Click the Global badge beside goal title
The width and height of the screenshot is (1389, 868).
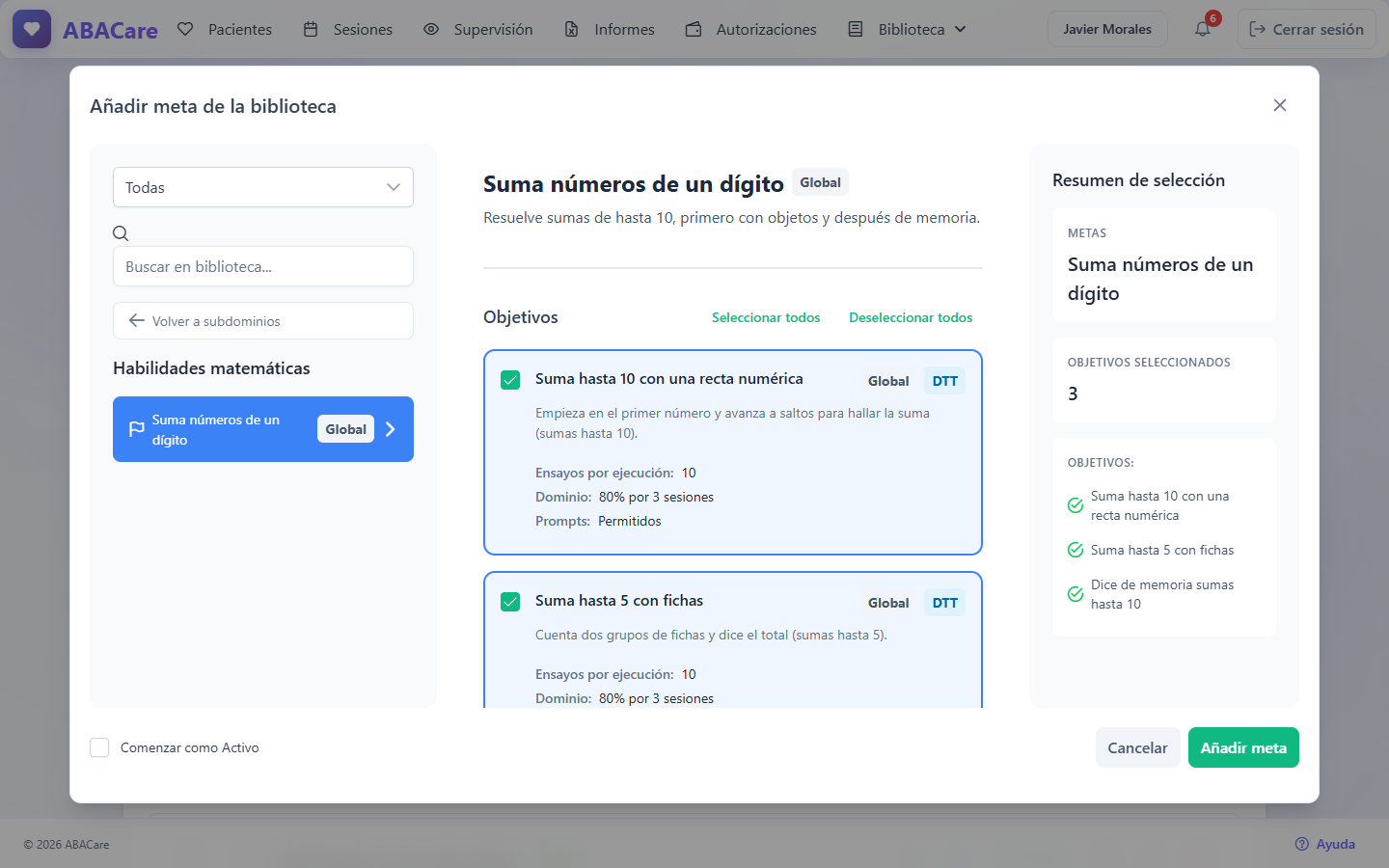pyautogui.click(x=821, y=182)
